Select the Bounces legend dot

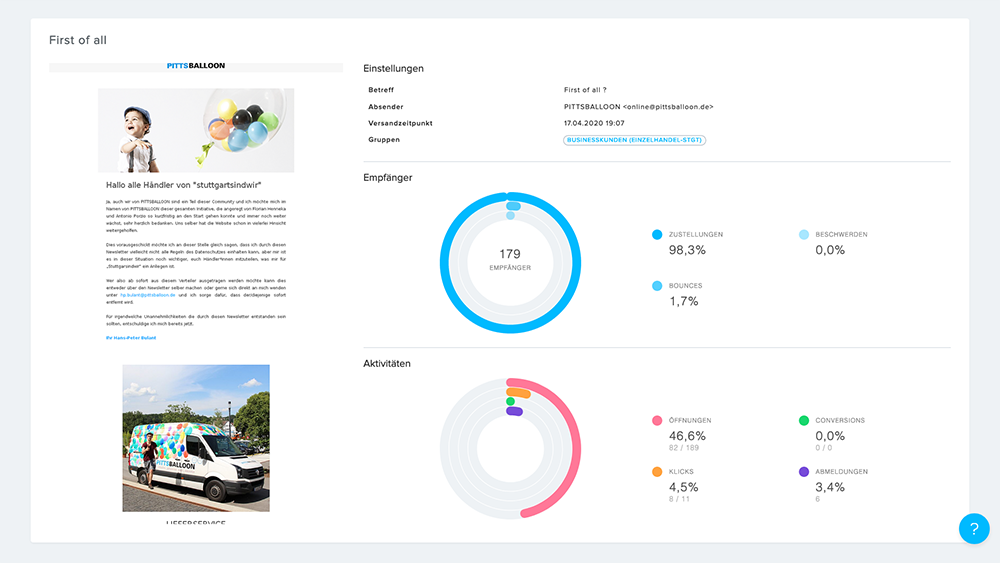(x=657, y=286)
